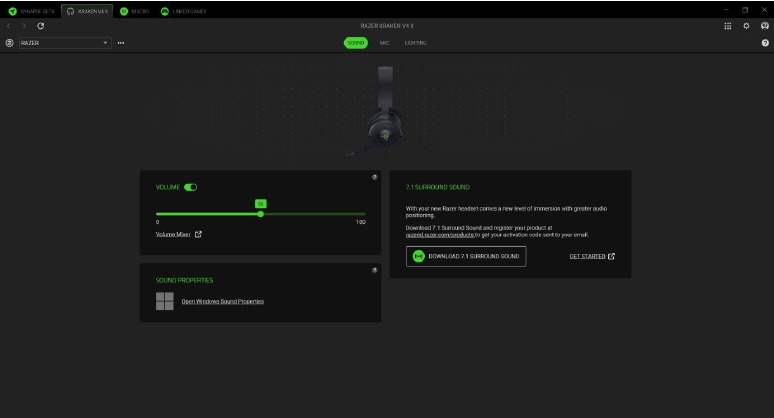Click the external link icon beside Volume Mixer
This screenshot has height=418, width=774.
coord(198,234)
